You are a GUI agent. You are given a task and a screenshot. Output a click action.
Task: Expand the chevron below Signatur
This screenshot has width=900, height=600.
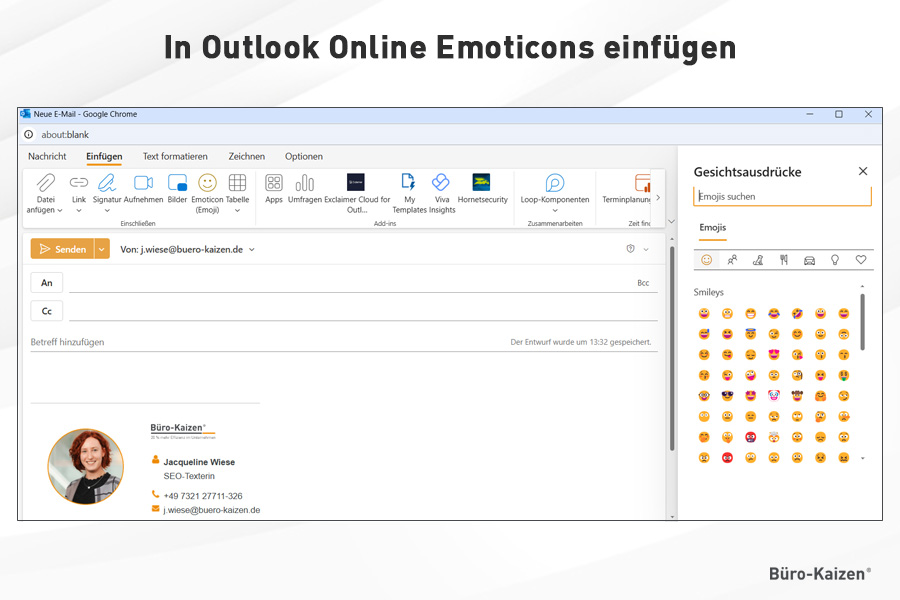pos(107,211)
